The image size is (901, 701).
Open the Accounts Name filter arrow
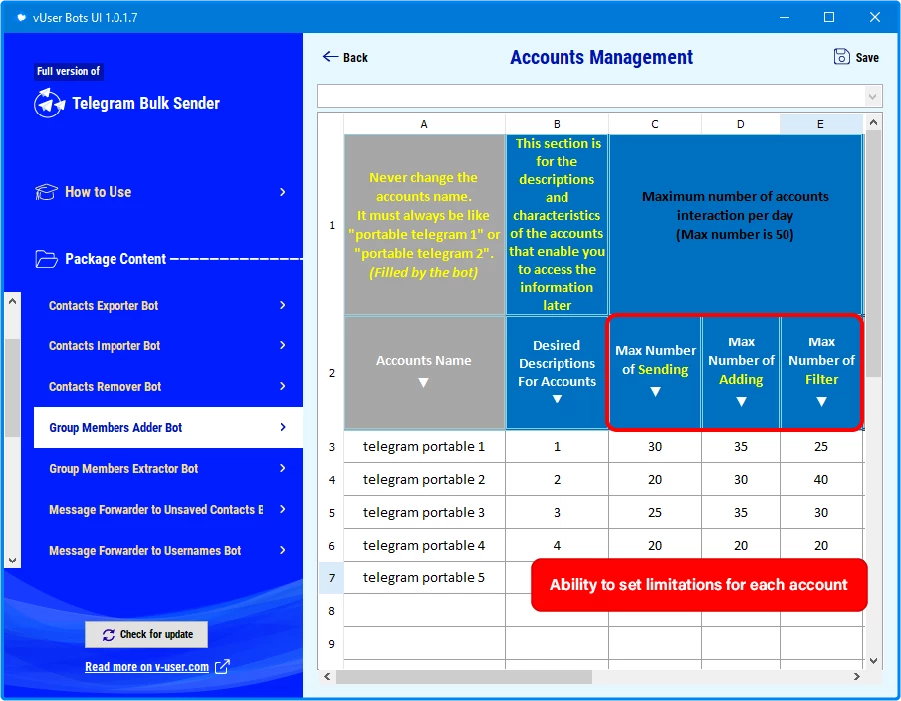423,383
